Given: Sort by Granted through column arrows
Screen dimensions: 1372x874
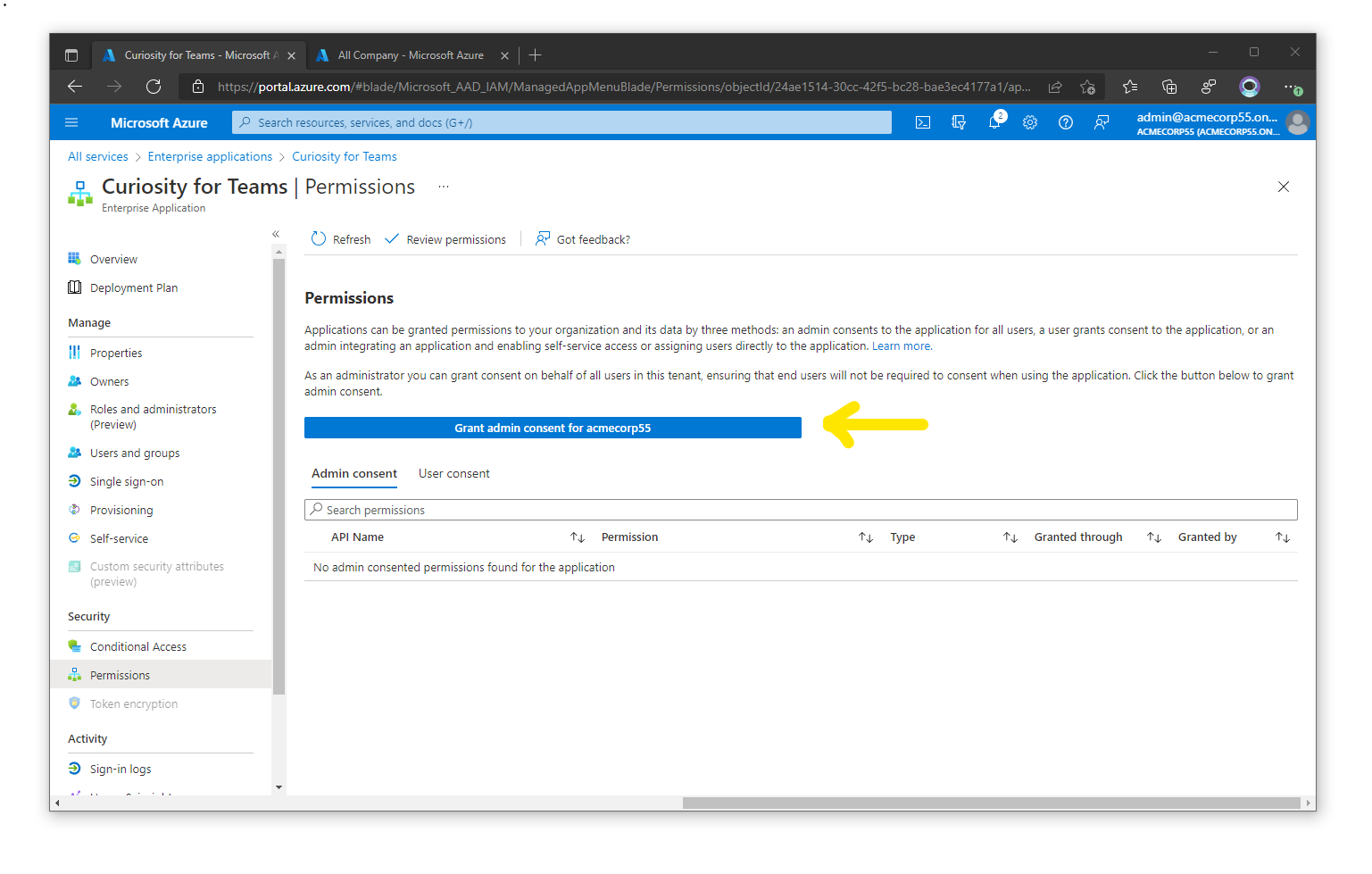Looking at the screenshot, I should click(x=1154, y=537).
